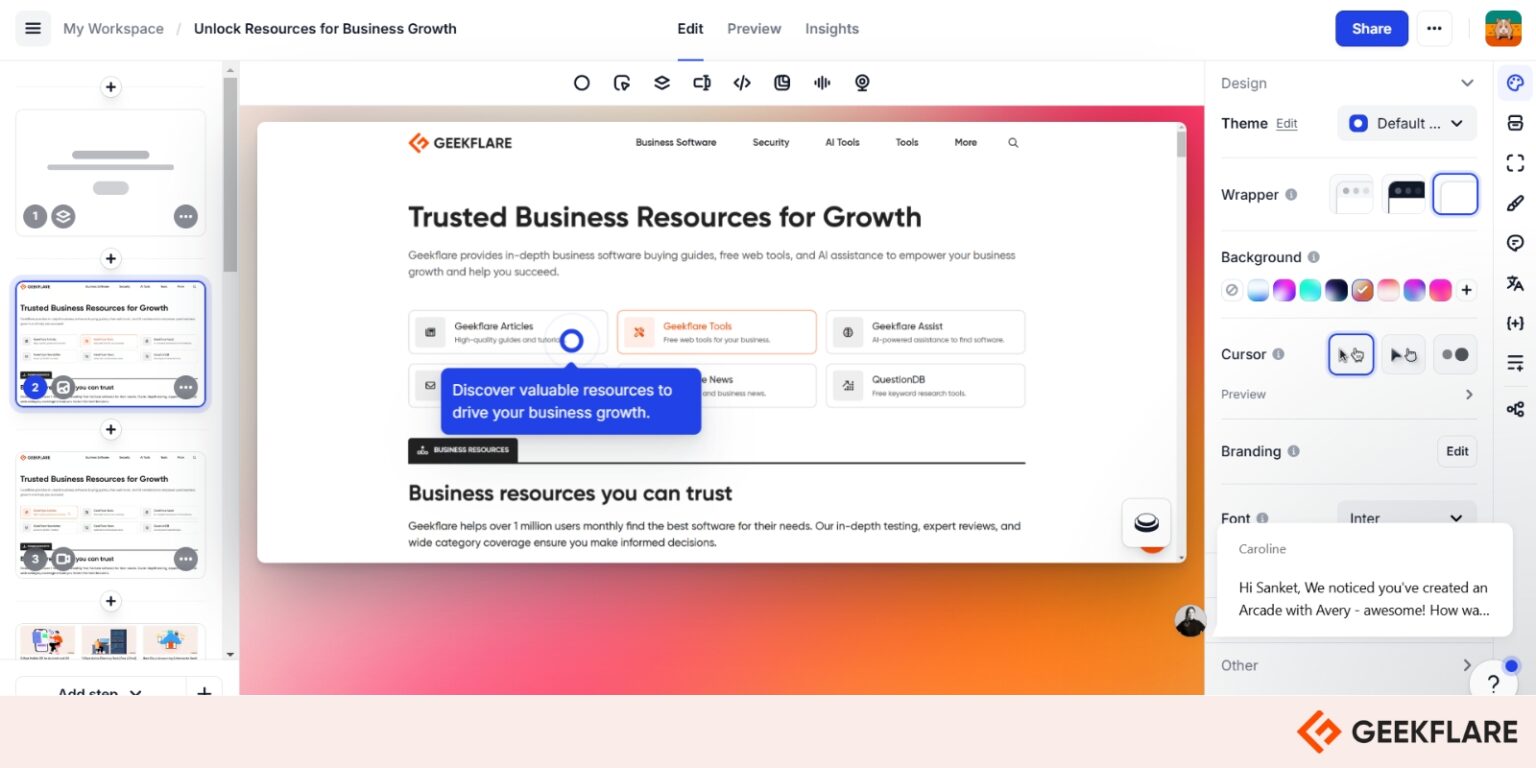
Task: Open options menu for step 2
Action: point(186,387)
